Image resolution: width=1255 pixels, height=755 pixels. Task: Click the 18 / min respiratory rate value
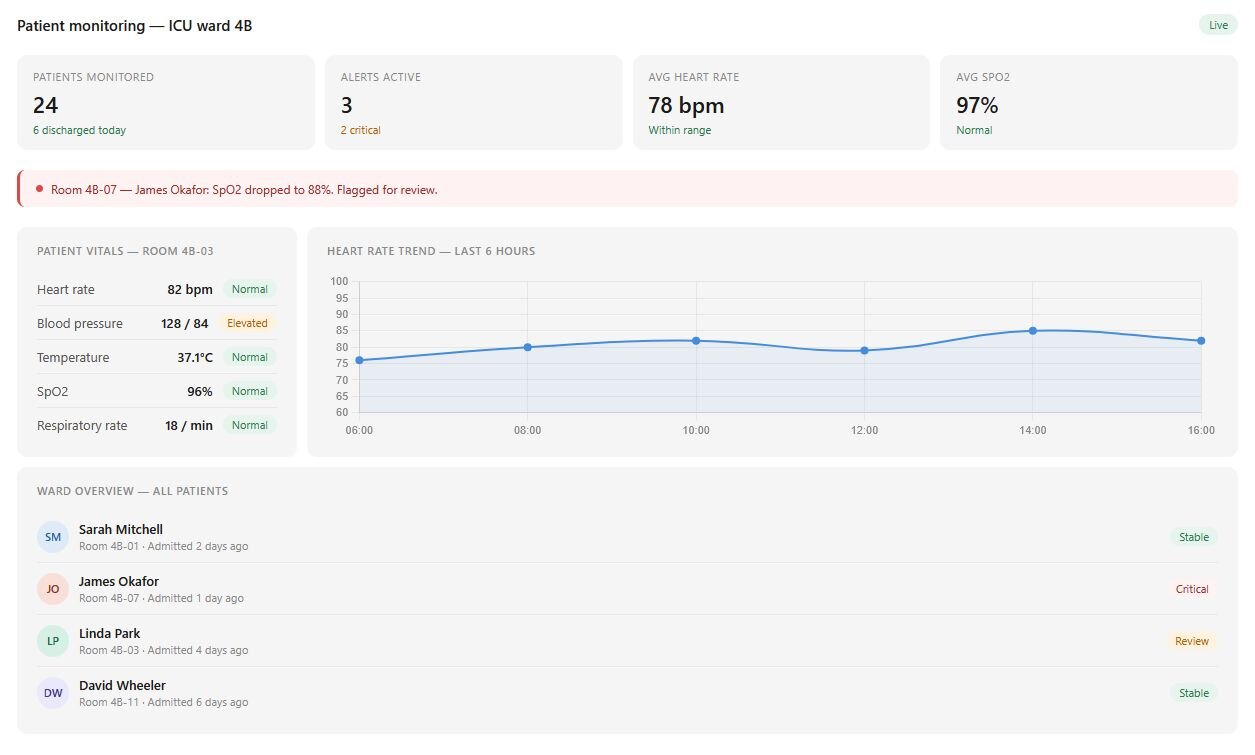[x=189, y=425]
